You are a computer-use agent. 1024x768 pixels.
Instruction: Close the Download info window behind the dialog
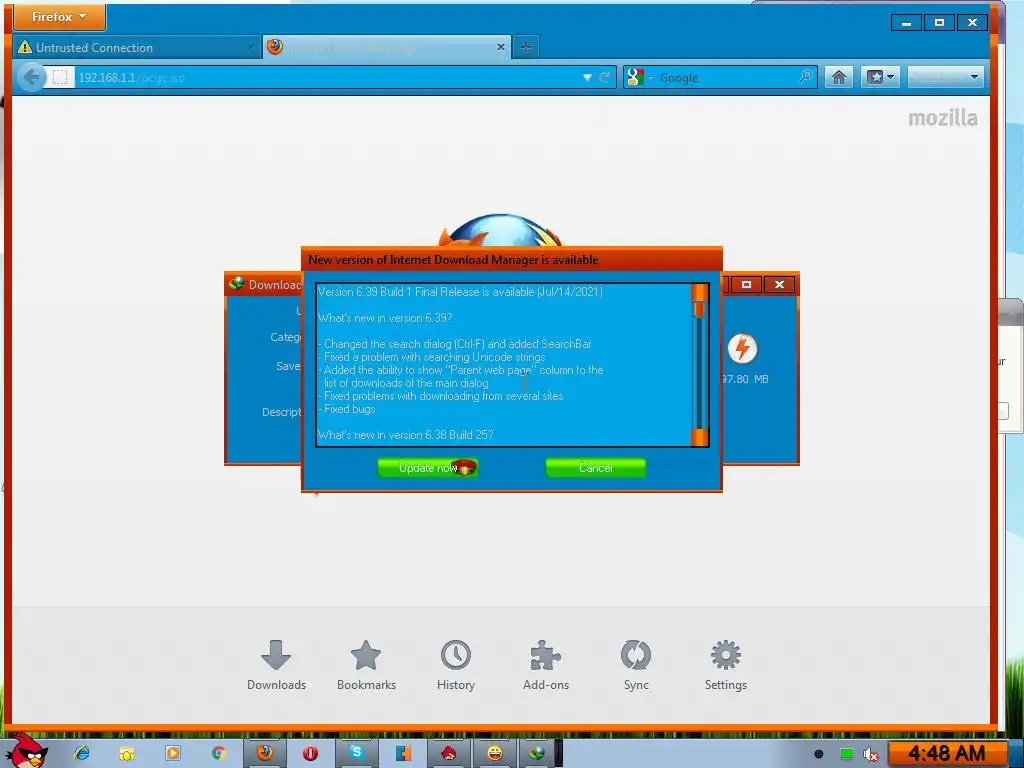point(779,285)
